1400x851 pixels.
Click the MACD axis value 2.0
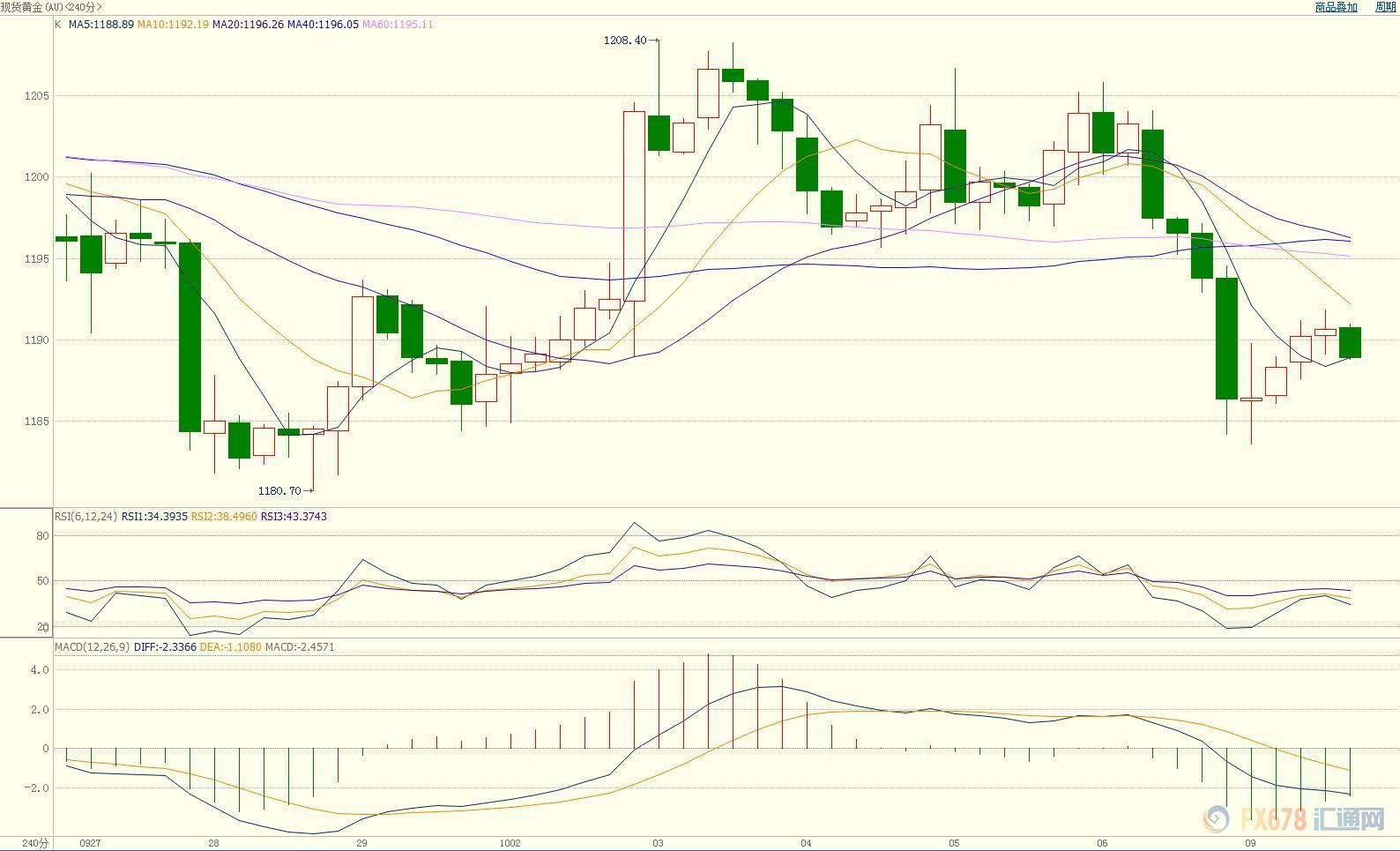click(x=41, y=710)
